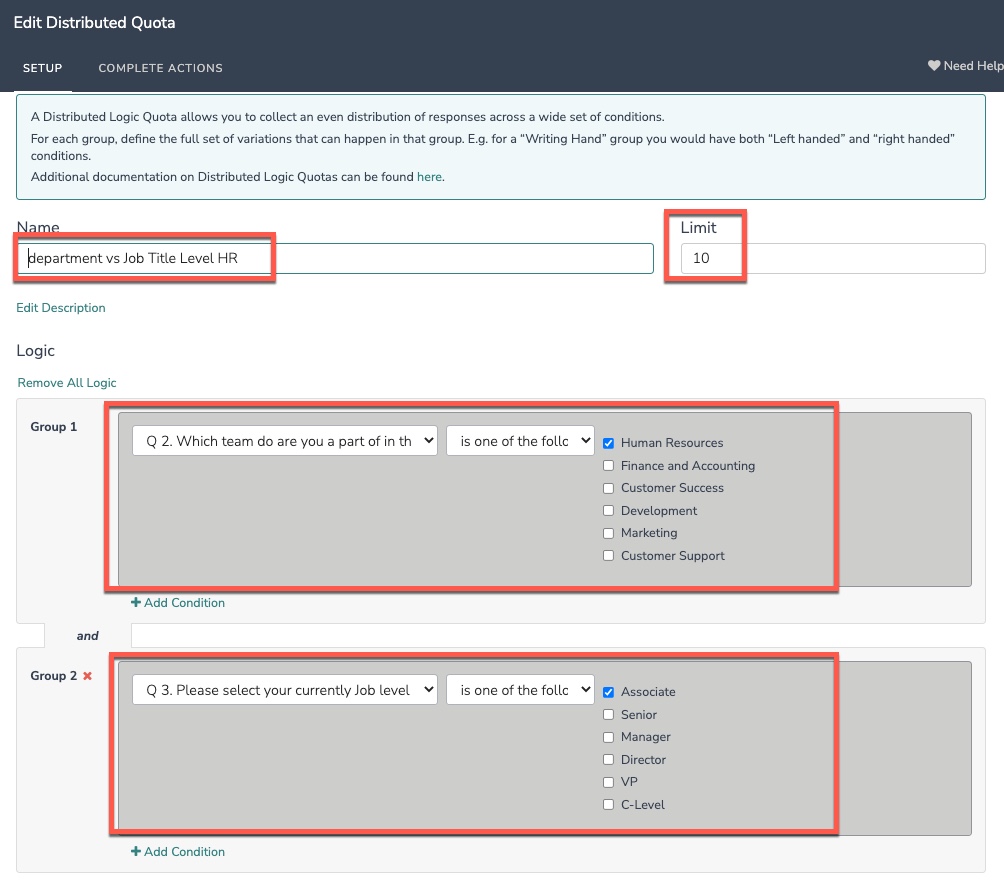Screen dimensions: 1004x884
Task: Click plus Add Condition under Group 2
Action: click(178, 852)
